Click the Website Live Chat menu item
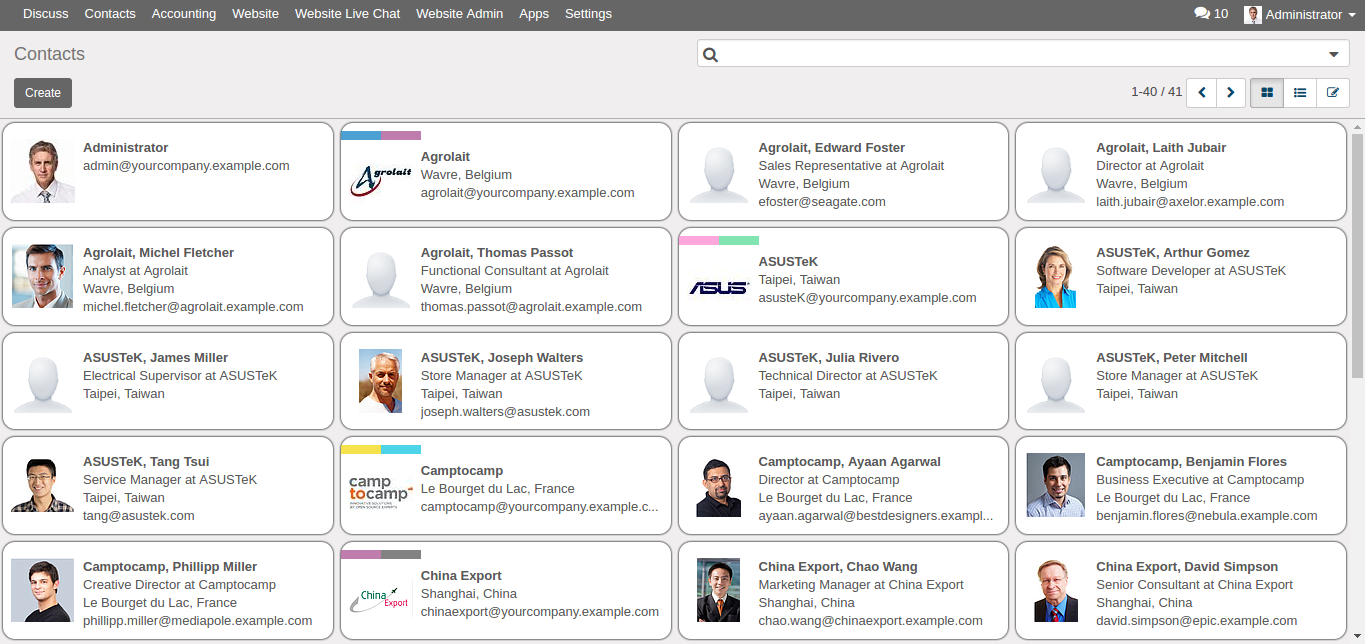The height and width of the screenshot is (644, 1365). pyautogui.click(x=347, y=14)
